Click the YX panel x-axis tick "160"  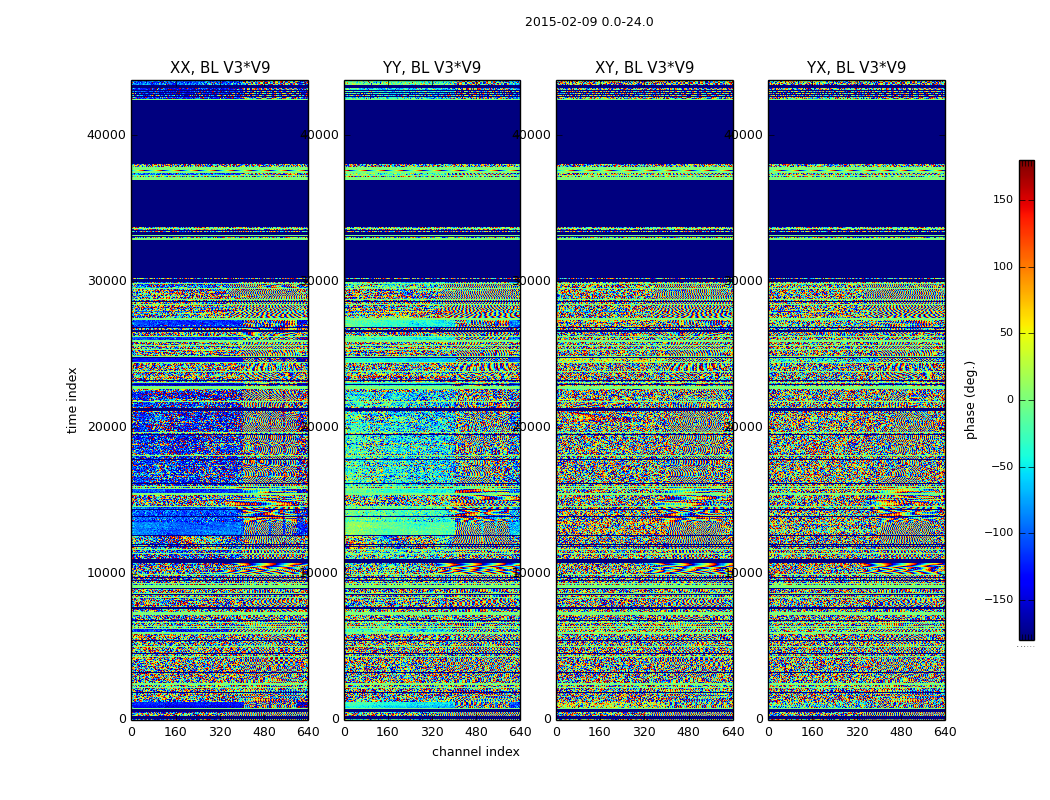point(812,732)
